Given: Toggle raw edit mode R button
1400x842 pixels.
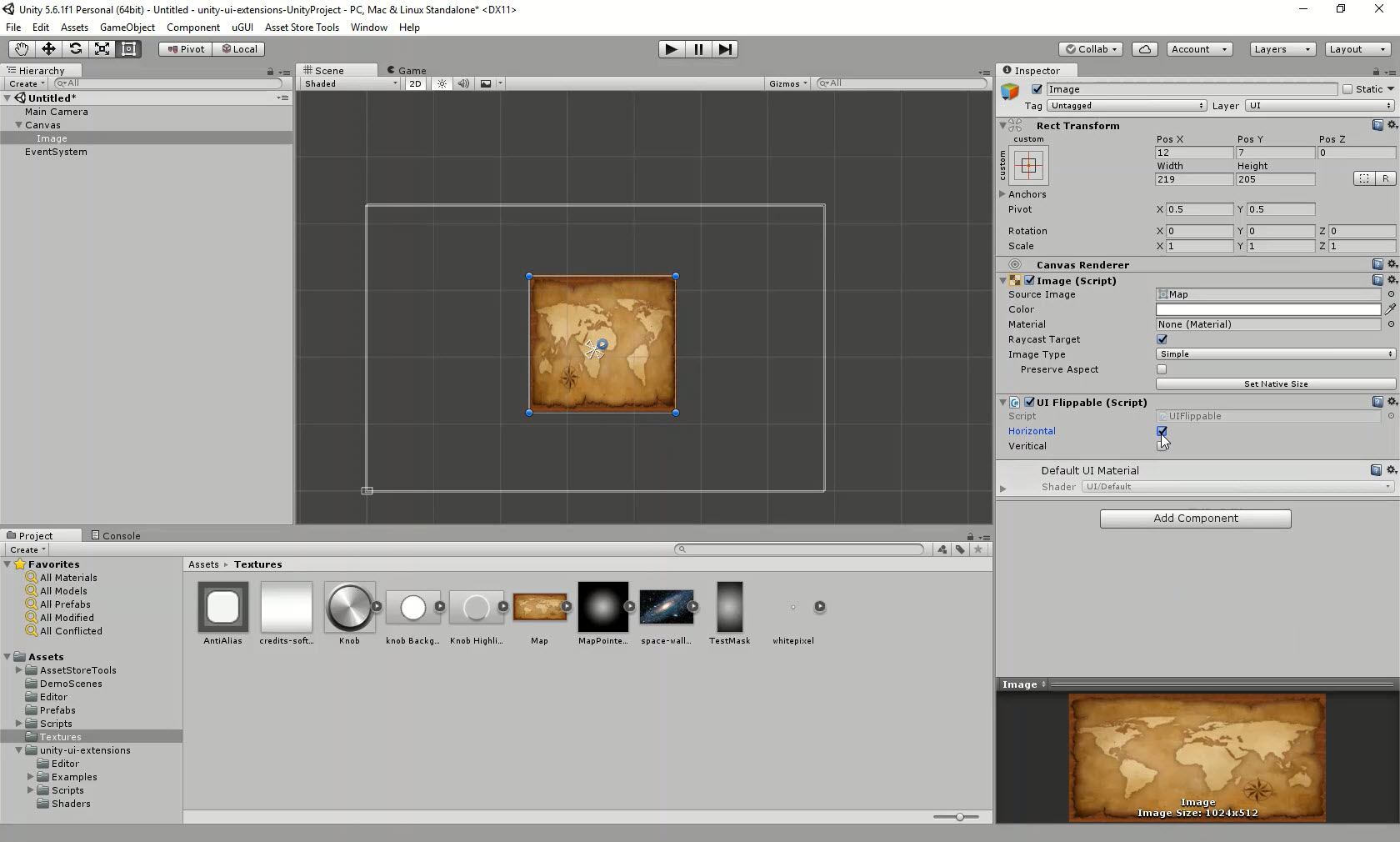Looking at the screenshot, I should pyautogui.click(x=1385, y=178).
